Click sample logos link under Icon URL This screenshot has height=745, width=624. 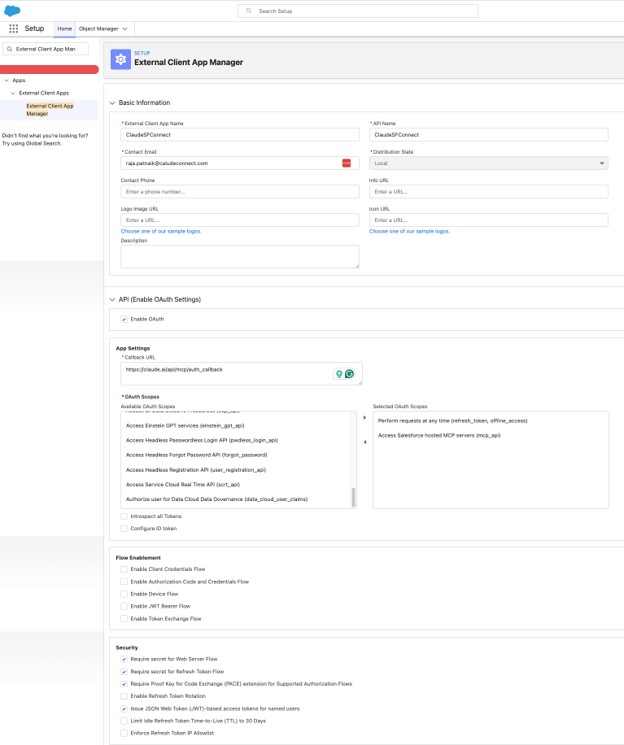409,231
